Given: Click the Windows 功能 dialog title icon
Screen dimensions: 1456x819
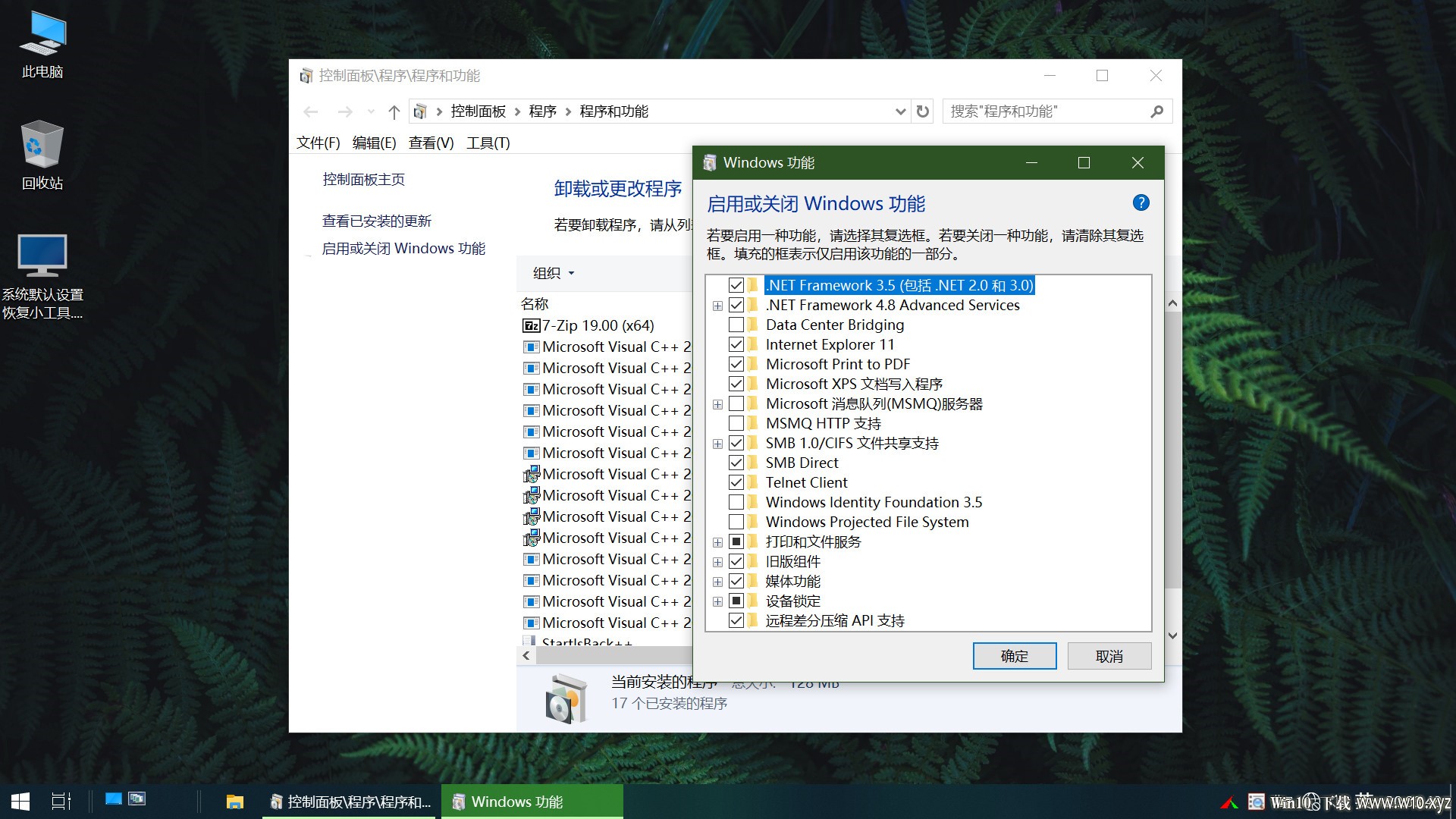Looking at the screenshot, I should pyautogui.click(x=710, y=163).
